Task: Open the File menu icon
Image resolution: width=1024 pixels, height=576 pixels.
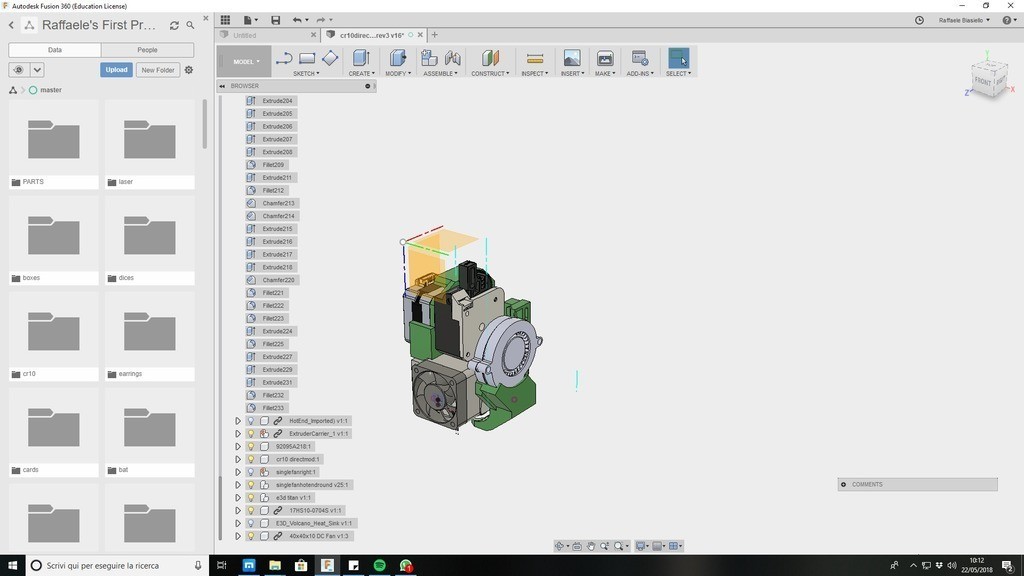Action: click(248, 20)
